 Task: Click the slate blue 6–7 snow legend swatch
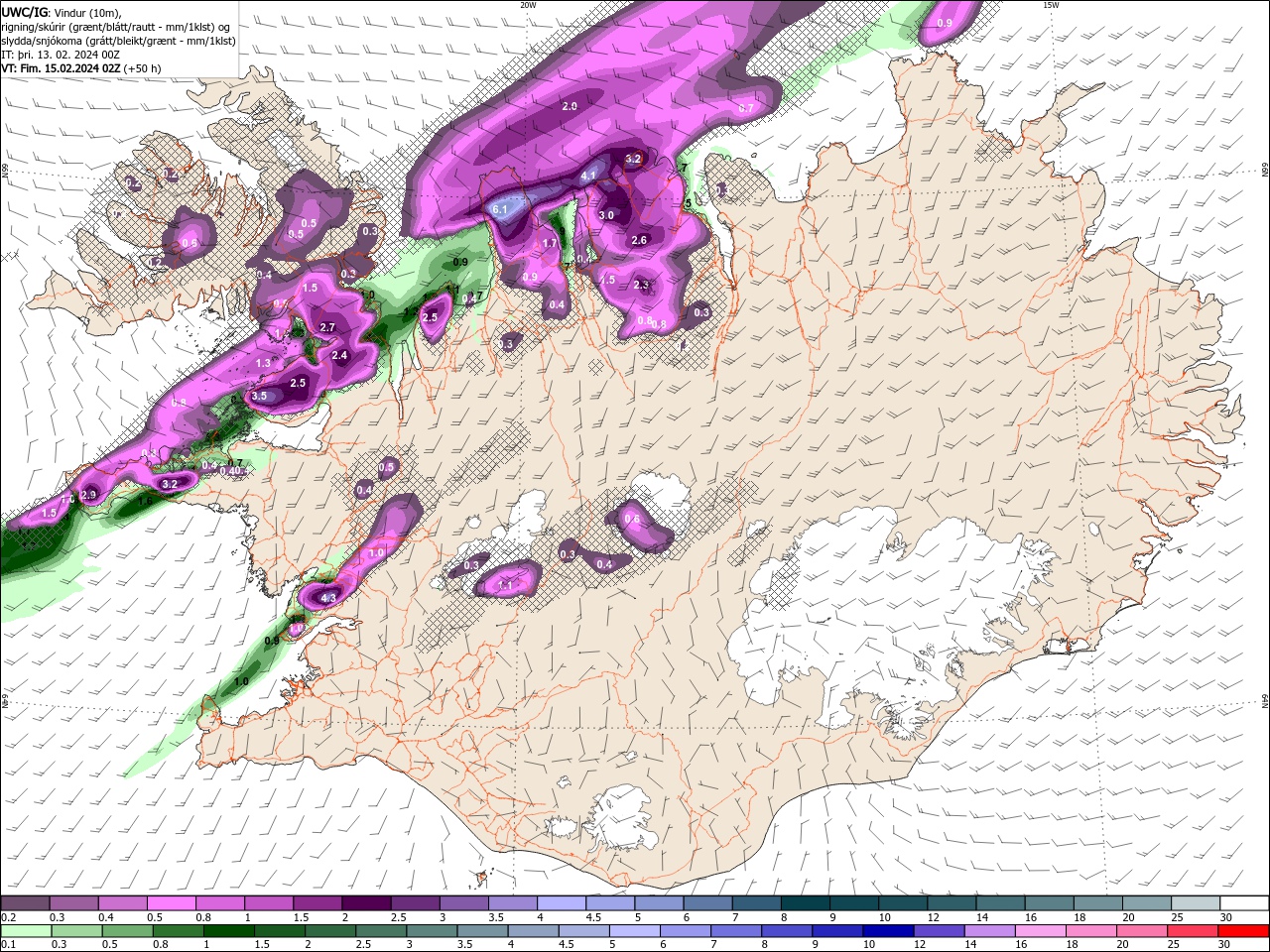pos(708,903)
